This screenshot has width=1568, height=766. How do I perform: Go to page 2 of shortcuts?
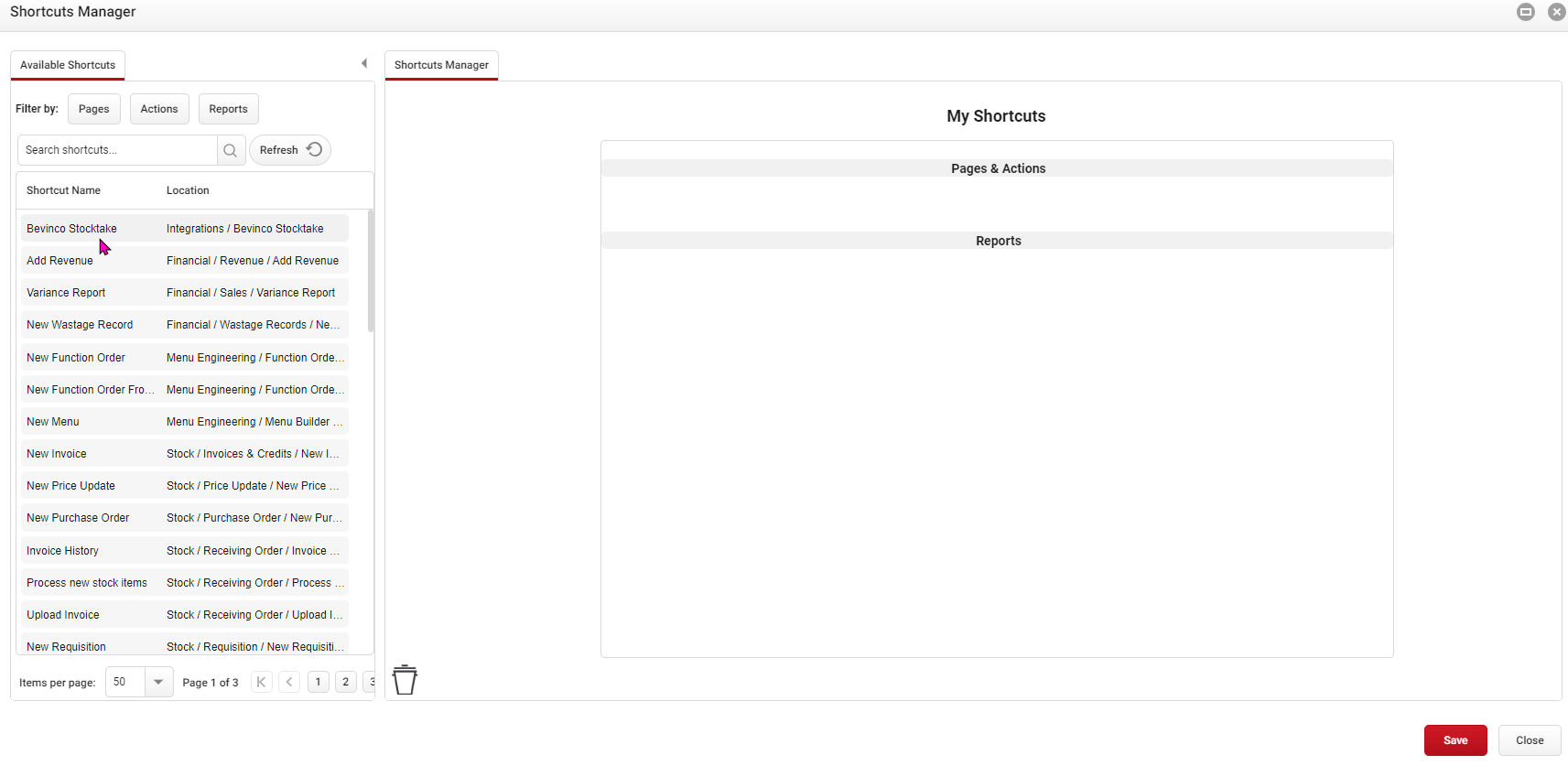[345, 682]
